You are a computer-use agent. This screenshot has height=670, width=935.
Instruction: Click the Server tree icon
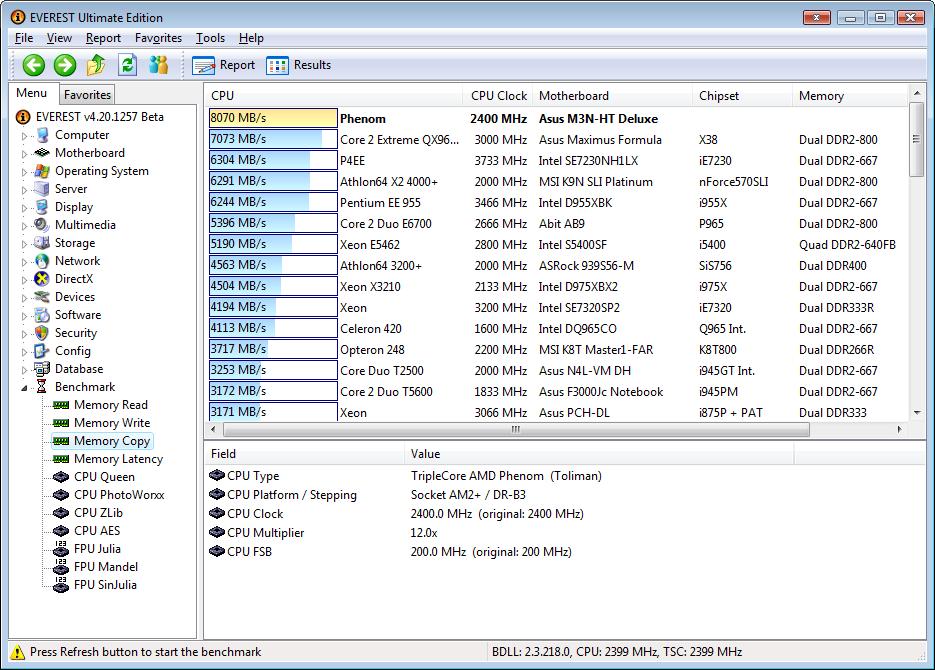(x=42, y=189)
